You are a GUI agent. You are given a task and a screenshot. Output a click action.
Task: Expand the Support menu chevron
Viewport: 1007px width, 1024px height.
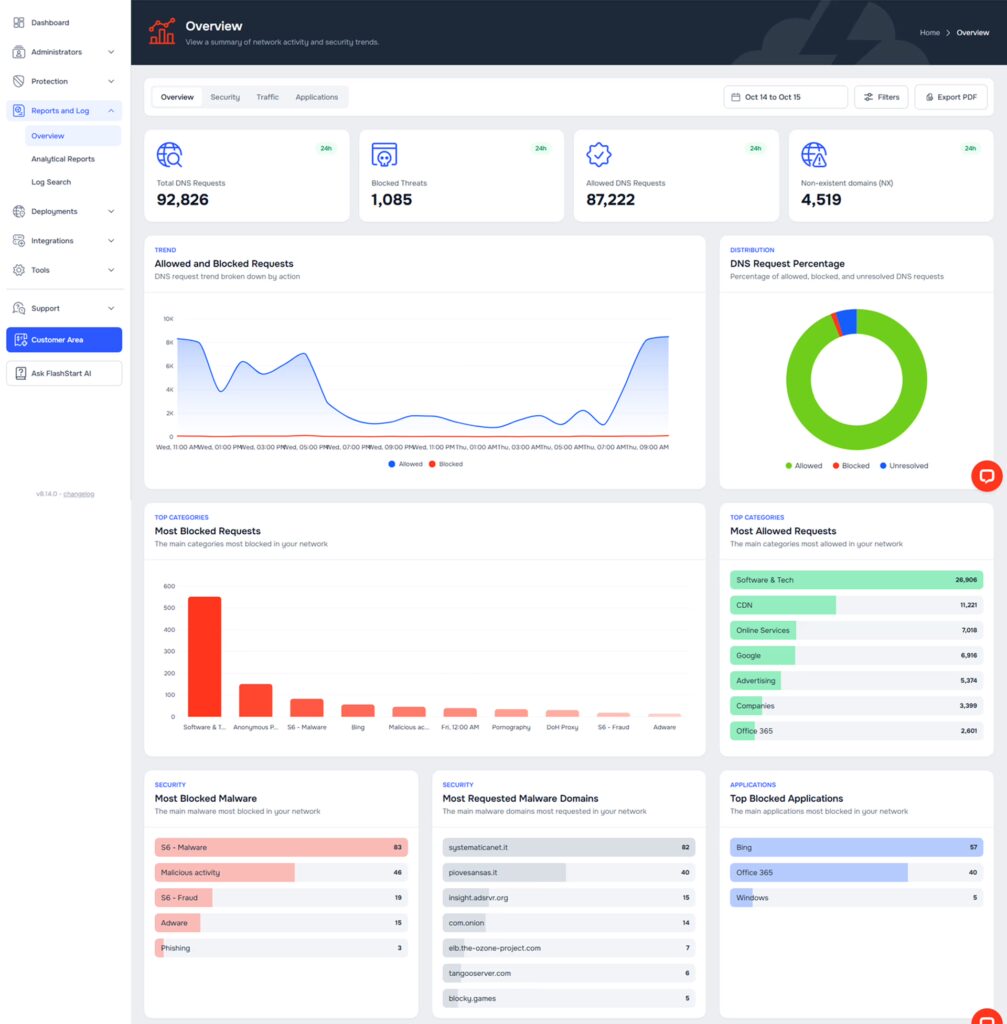[x=111, y=308]
